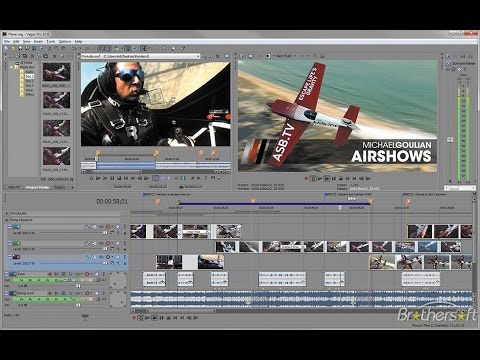Stop playback in the Trimmer window
480x360 pixels.
click(x=119, y=178)
